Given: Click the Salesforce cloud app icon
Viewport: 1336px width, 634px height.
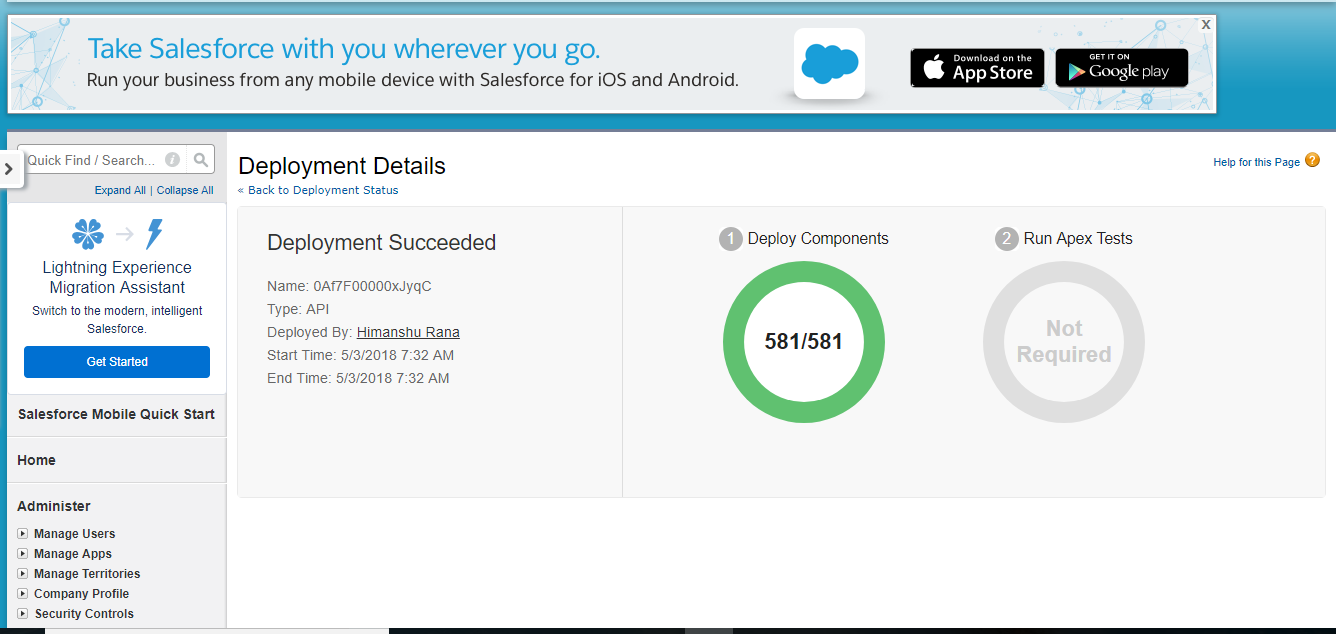Looking at the screenshot, I should tap(829, 64).
